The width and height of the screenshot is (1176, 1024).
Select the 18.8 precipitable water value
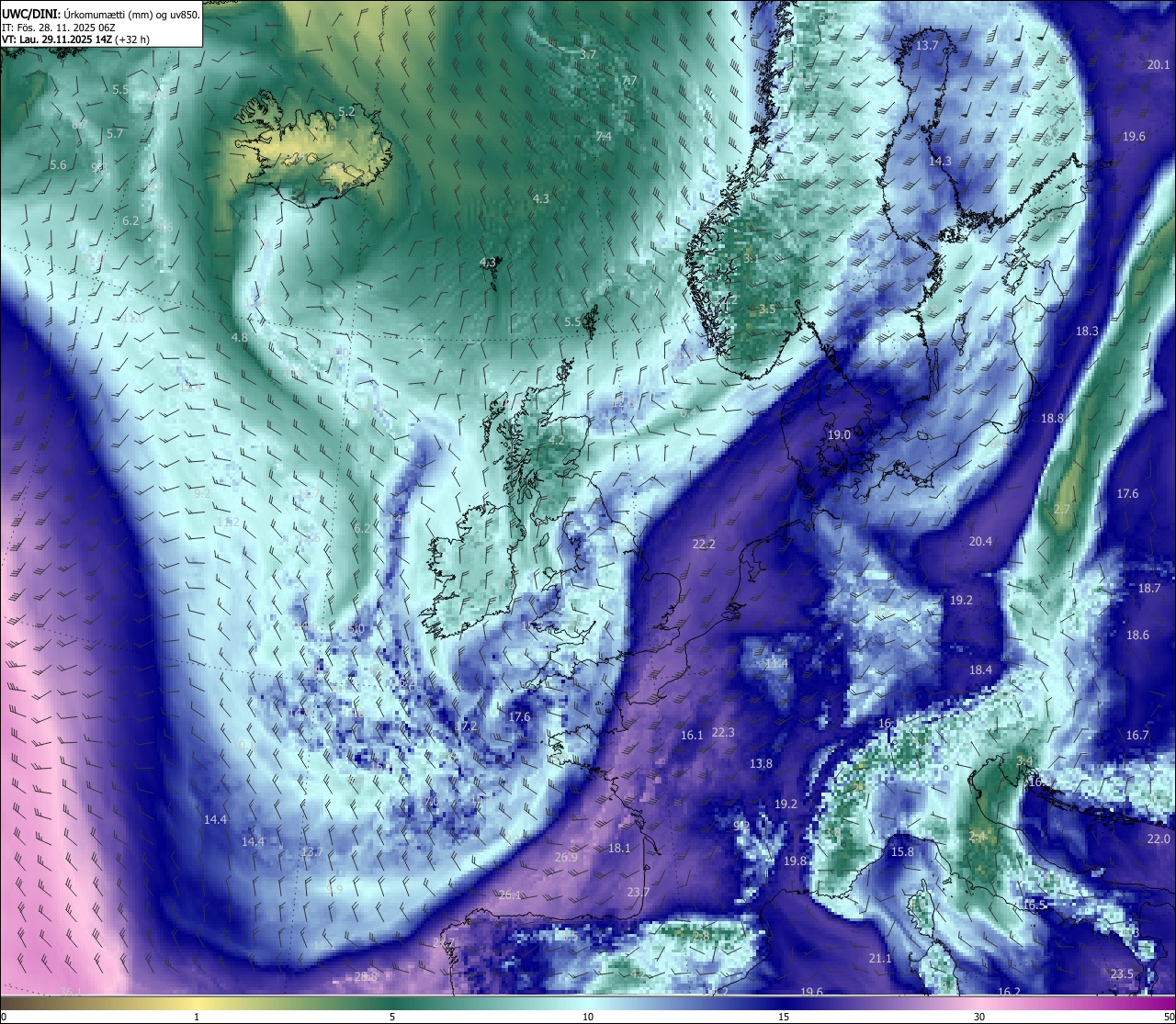(1052, 418)
